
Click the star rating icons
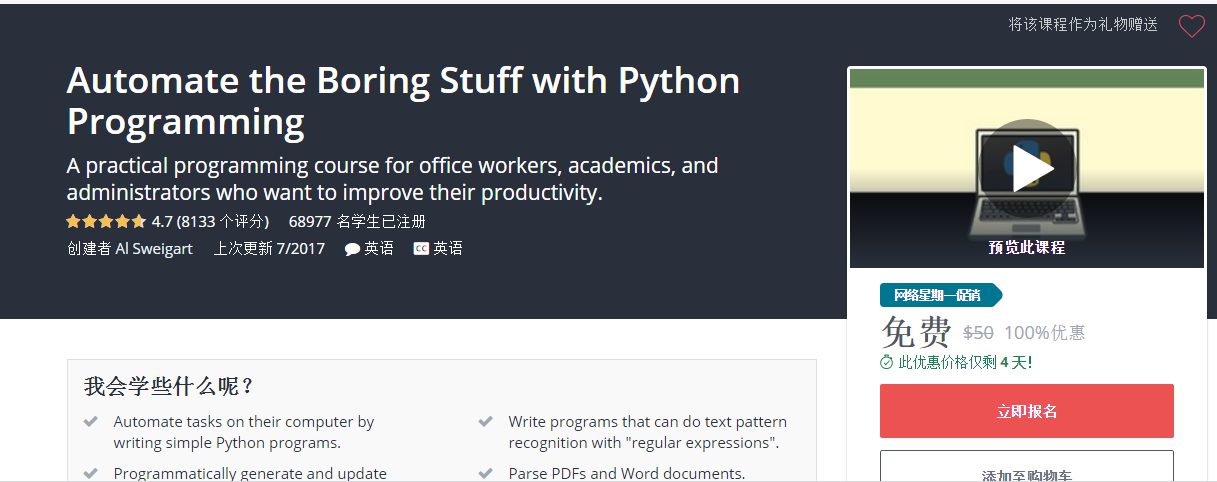106,221
